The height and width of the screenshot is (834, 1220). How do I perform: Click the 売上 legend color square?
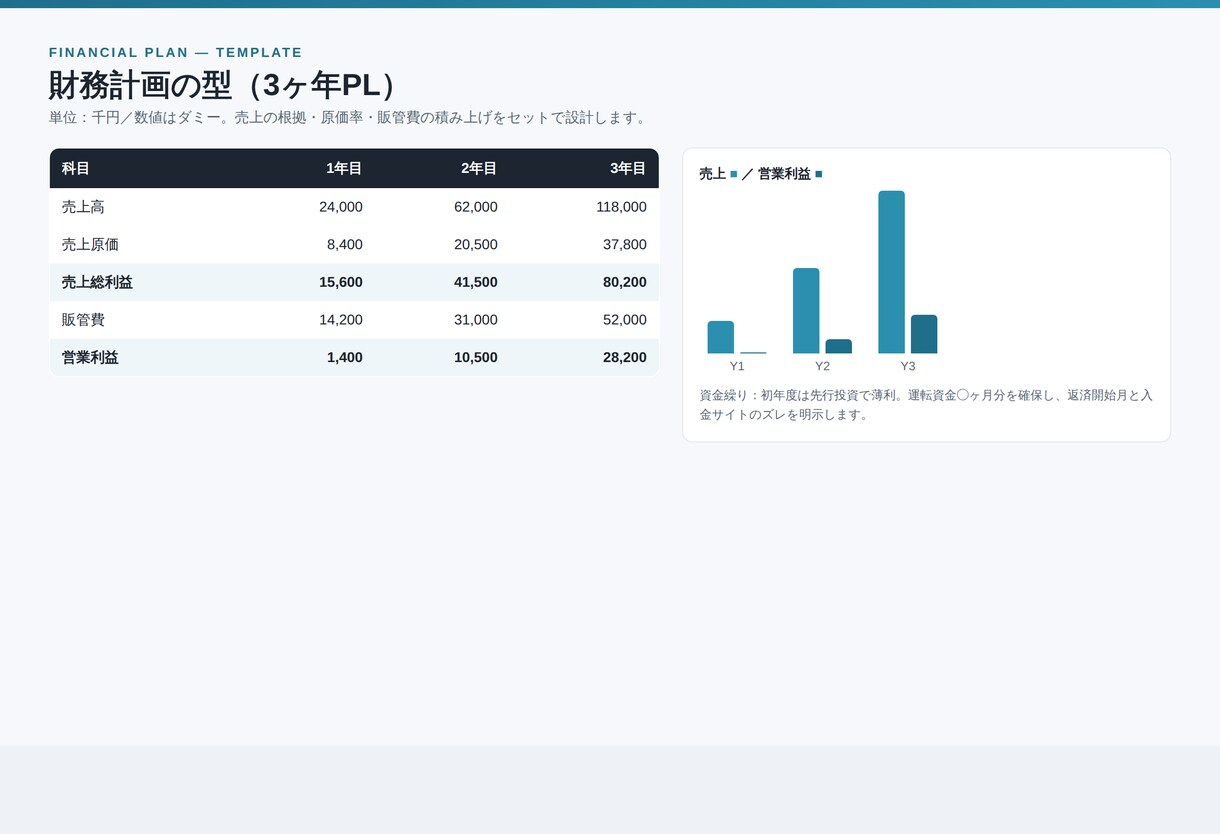click(734, 174)
